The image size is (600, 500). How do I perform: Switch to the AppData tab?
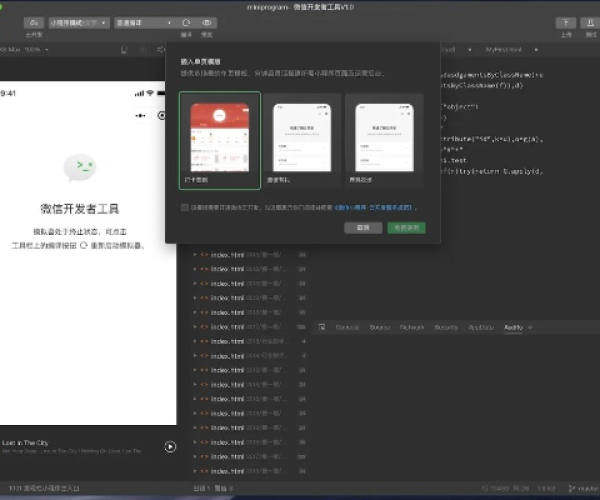(481, 327)
